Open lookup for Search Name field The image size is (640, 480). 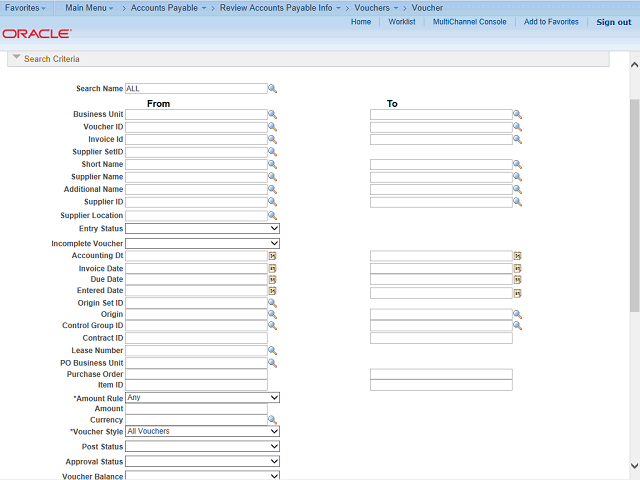click(x=272, y=89)
